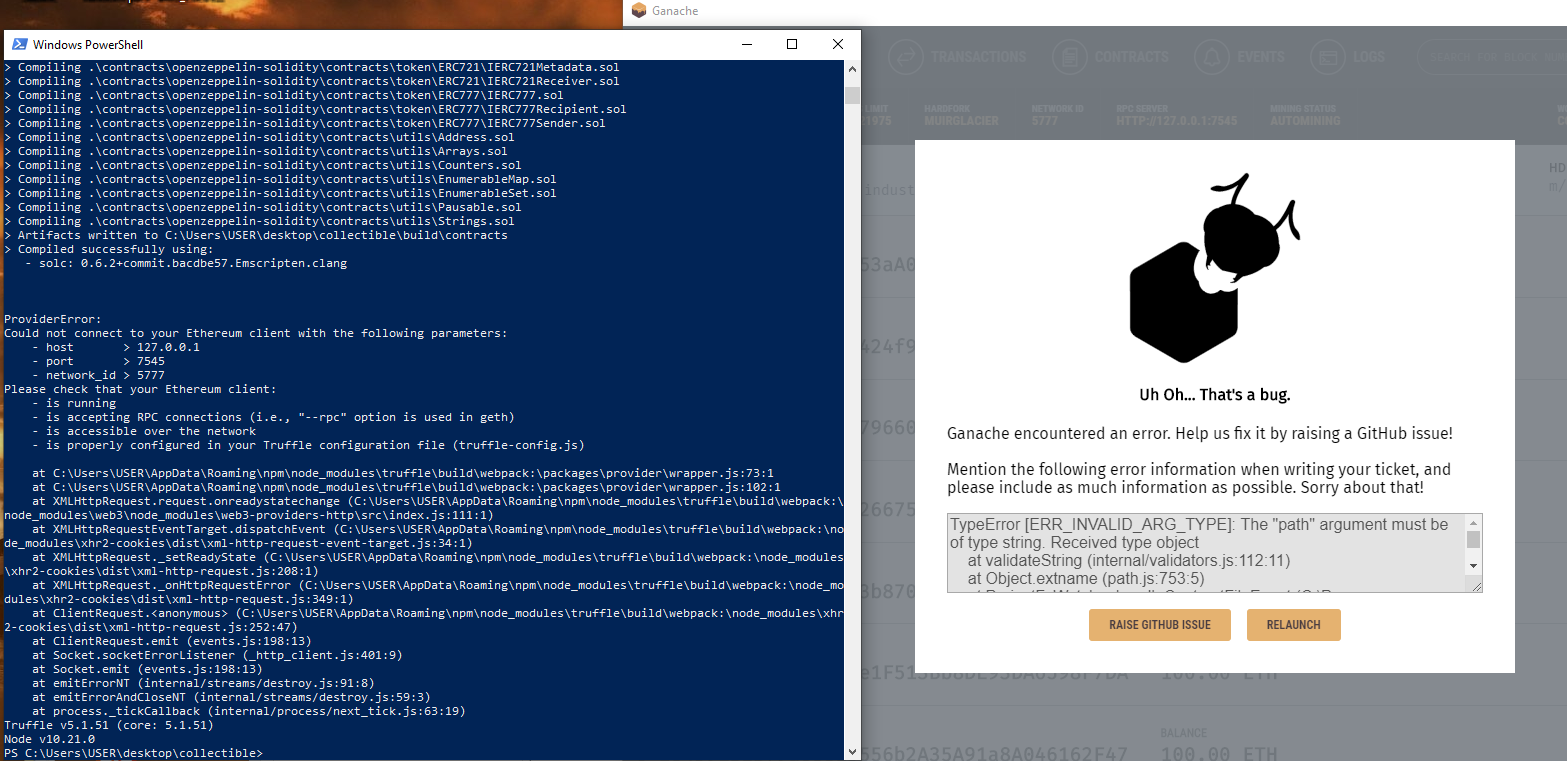
Task: Click inside the TypeError details text box
Action: [x=1206, y=552]
